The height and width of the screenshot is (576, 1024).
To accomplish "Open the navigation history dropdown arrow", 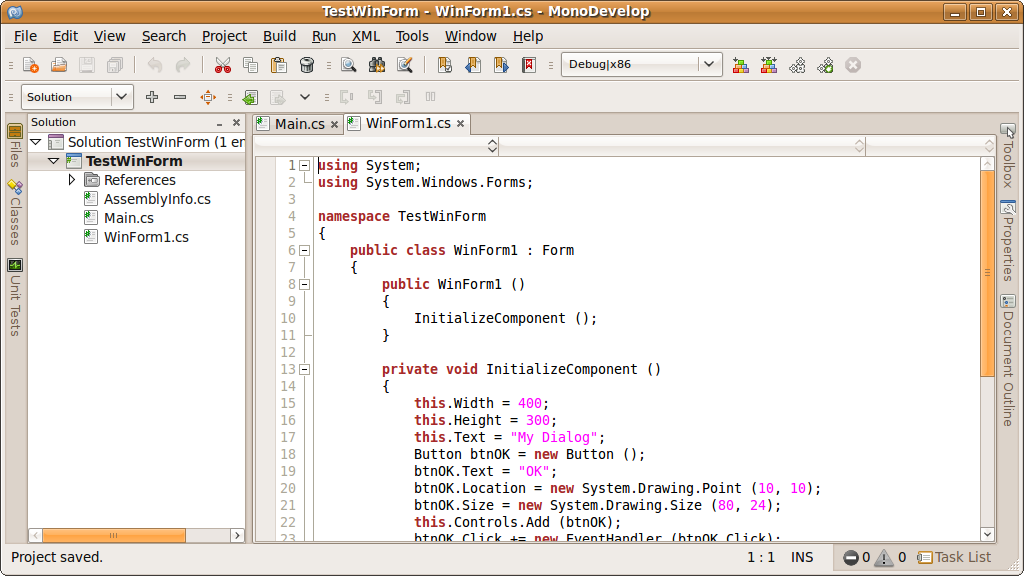I will pyautogui.click(x=305, y=97).
